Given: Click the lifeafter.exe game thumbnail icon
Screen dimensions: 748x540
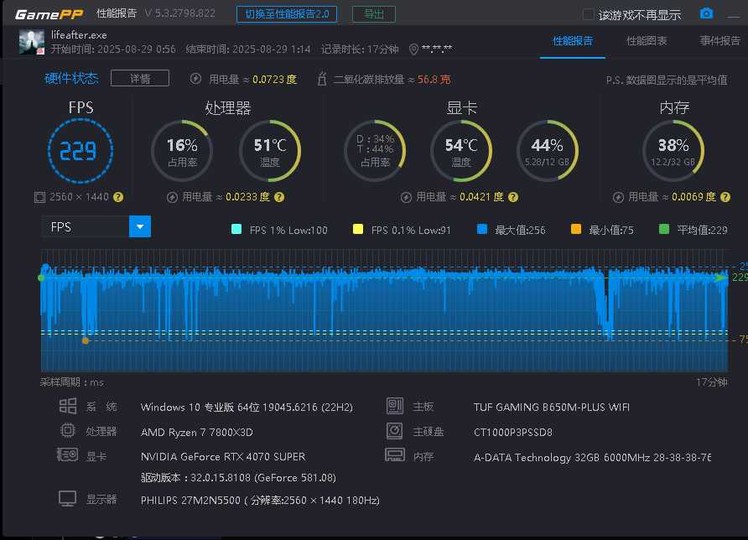Looking at the screenshot, I should pyautogui.click(x=31, y=42).
